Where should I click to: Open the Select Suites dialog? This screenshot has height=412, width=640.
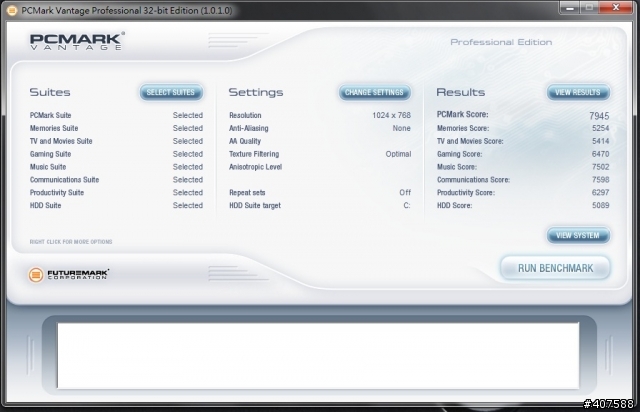point(171,92)
